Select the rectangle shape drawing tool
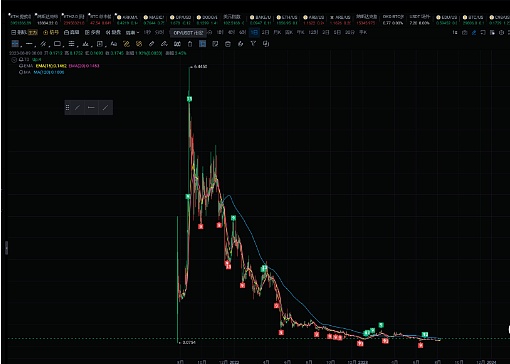The height and width of the screenshot is (364, 510). 57,44
